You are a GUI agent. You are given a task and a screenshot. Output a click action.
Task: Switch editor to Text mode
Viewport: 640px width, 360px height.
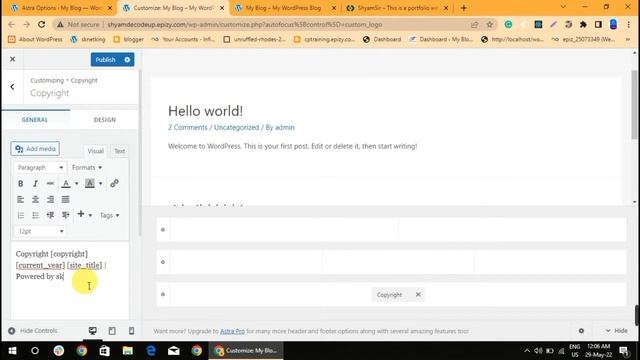(x=120, y=151)
